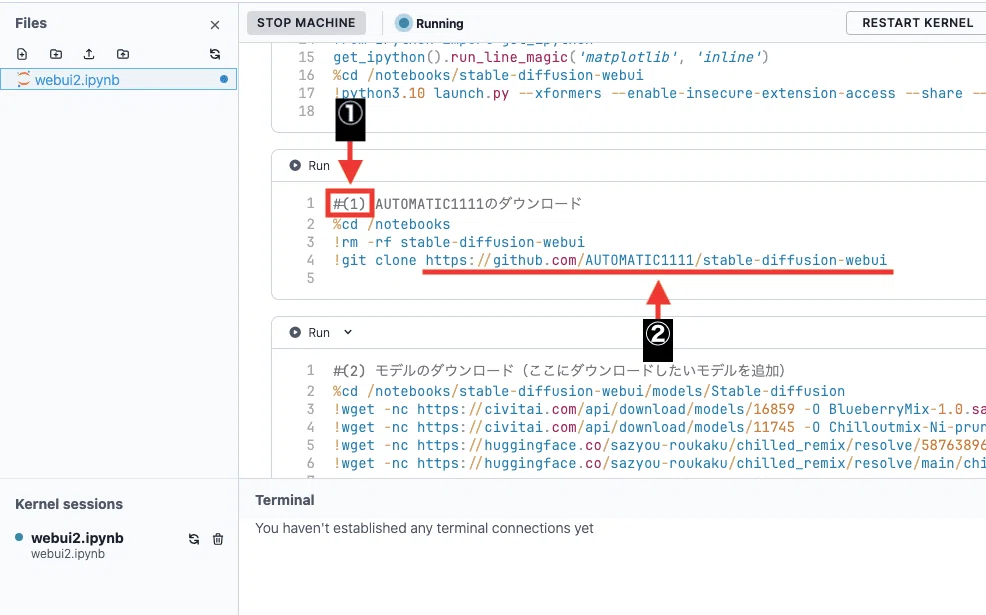The width and height of the screenshot is (986, 615).
Task: Click the terminal connections message text
Action: click(424, 528)
